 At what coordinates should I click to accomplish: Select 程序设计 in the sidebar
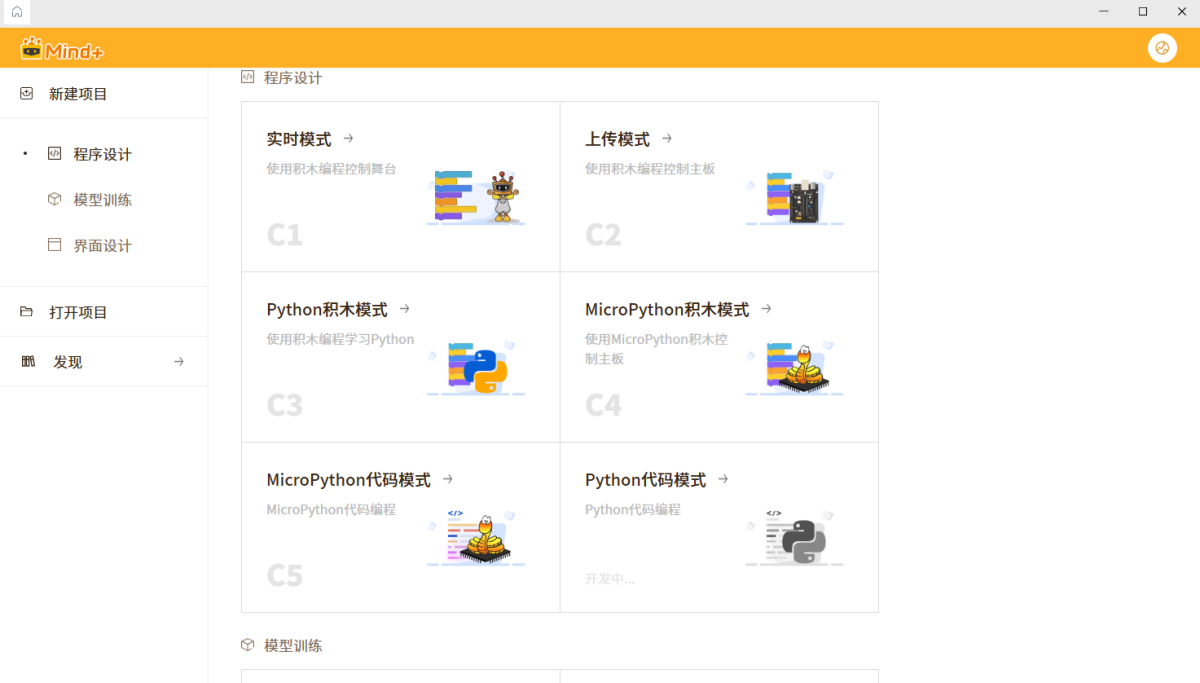pos(104,154)
